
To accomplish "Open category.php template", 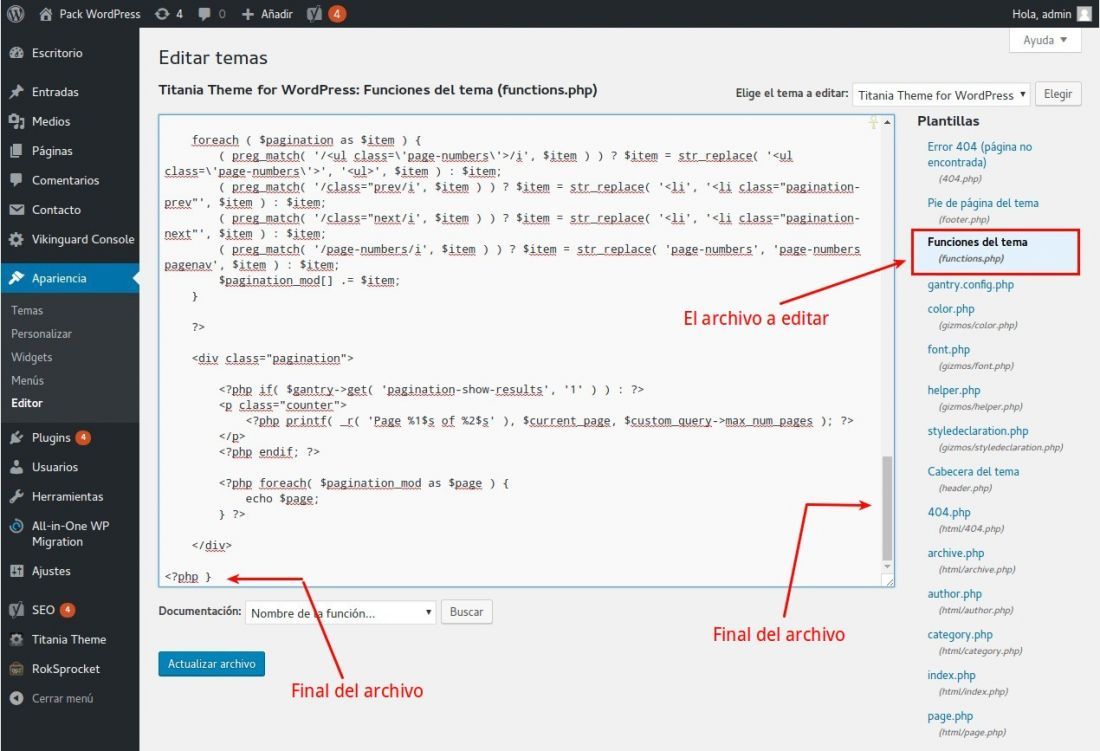I will pyautogui.click(x=960, y=634).
